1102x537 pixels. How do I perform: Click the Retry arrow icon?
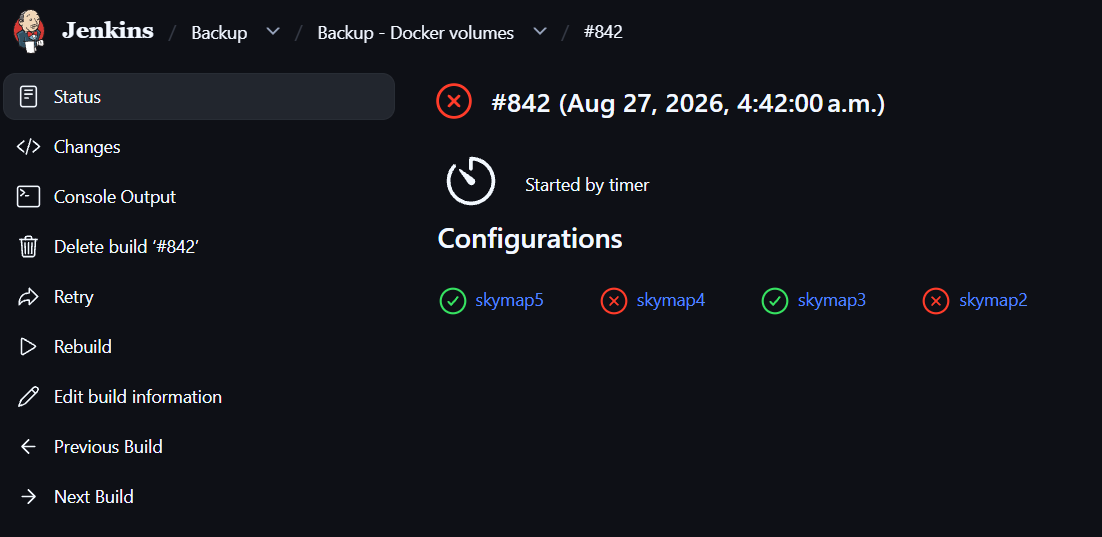point(28,297)
